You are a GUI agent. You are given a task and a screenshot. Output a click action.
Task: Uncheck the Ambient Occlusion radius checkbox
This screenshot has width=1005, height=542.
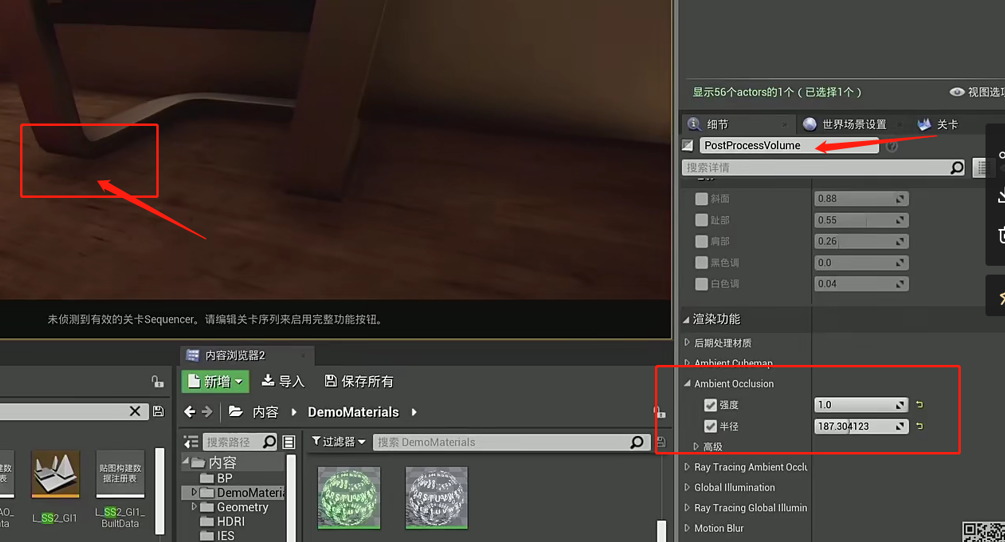[x=710, y=426]
